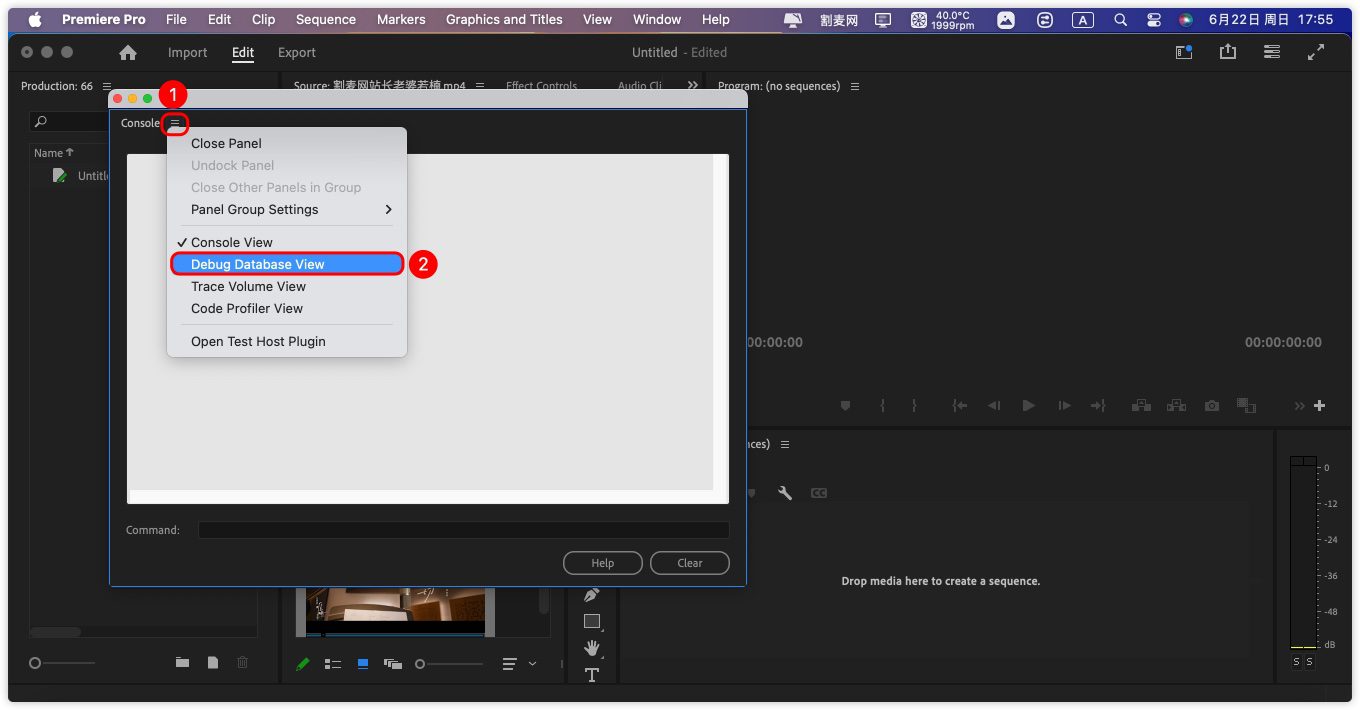Open the Workspaces icon in header
The height and width of the screenshot is (710, 1360).
pyautogui.click(x=1272, y=52)
